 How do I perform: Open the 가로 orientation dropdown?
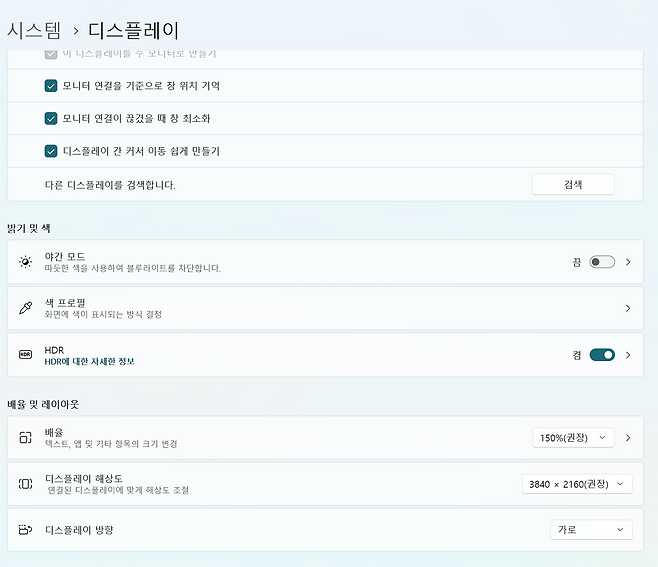[x=591, y=530]
